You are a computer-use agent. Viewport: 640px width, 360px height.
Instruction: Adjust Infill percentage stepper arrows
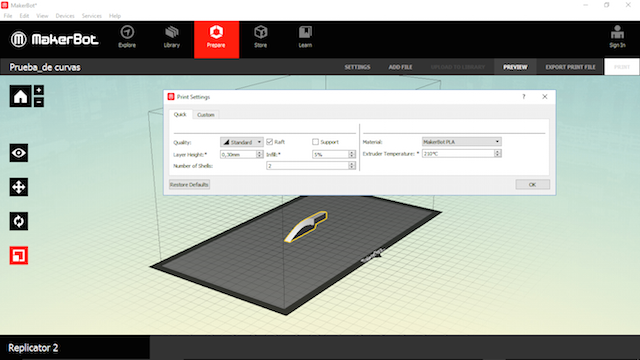coord(352,154)
